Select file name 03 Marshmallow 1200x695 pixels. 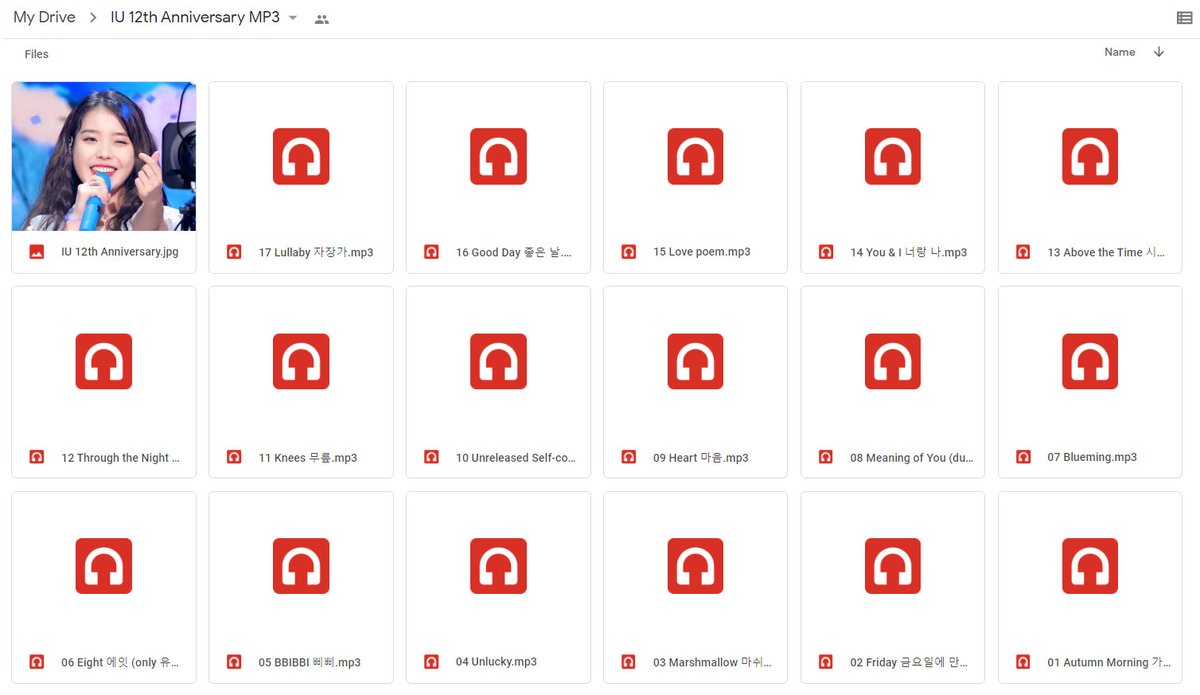coord(713,662)
